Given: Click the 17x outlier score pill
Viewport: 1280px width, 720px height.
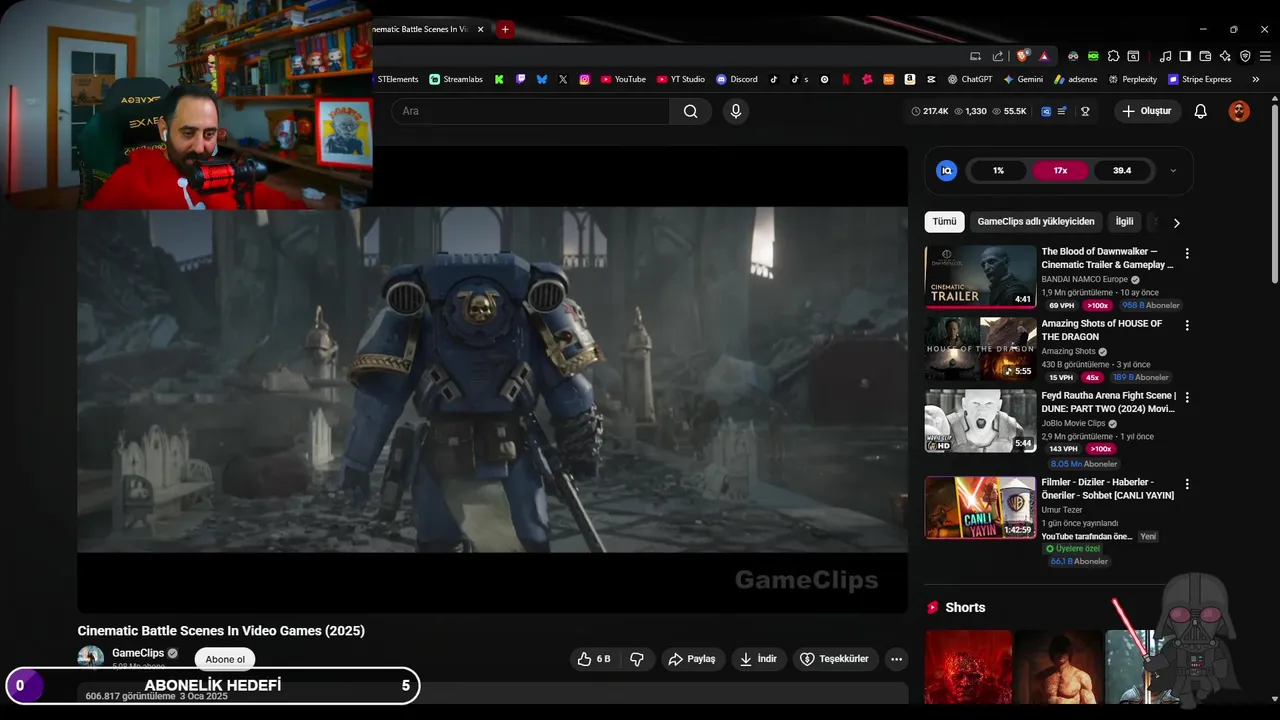Looking at the screenshot, I should coord(1060,171).
